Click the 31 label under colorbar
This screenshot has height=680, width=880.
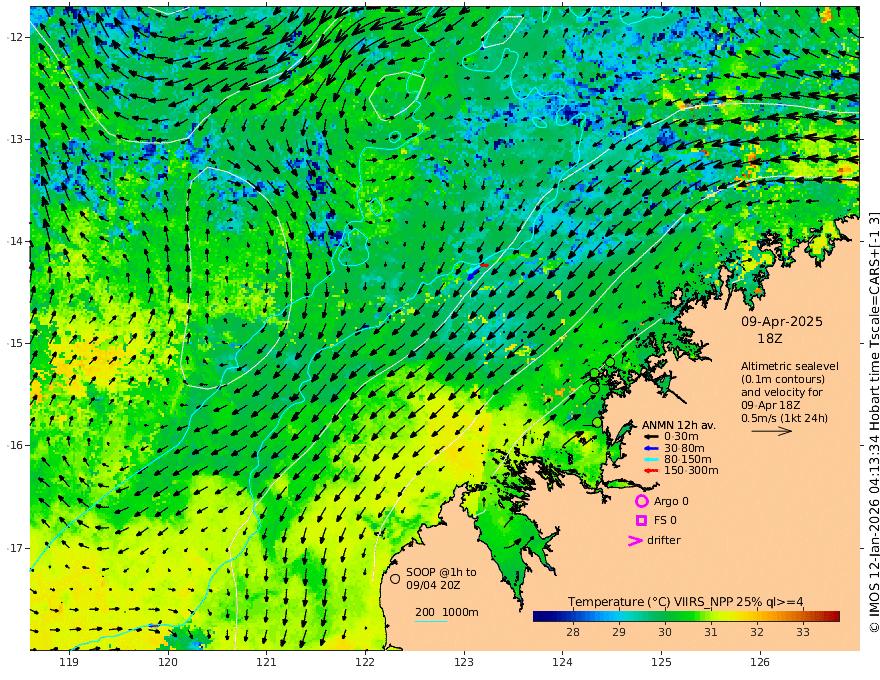711,632
